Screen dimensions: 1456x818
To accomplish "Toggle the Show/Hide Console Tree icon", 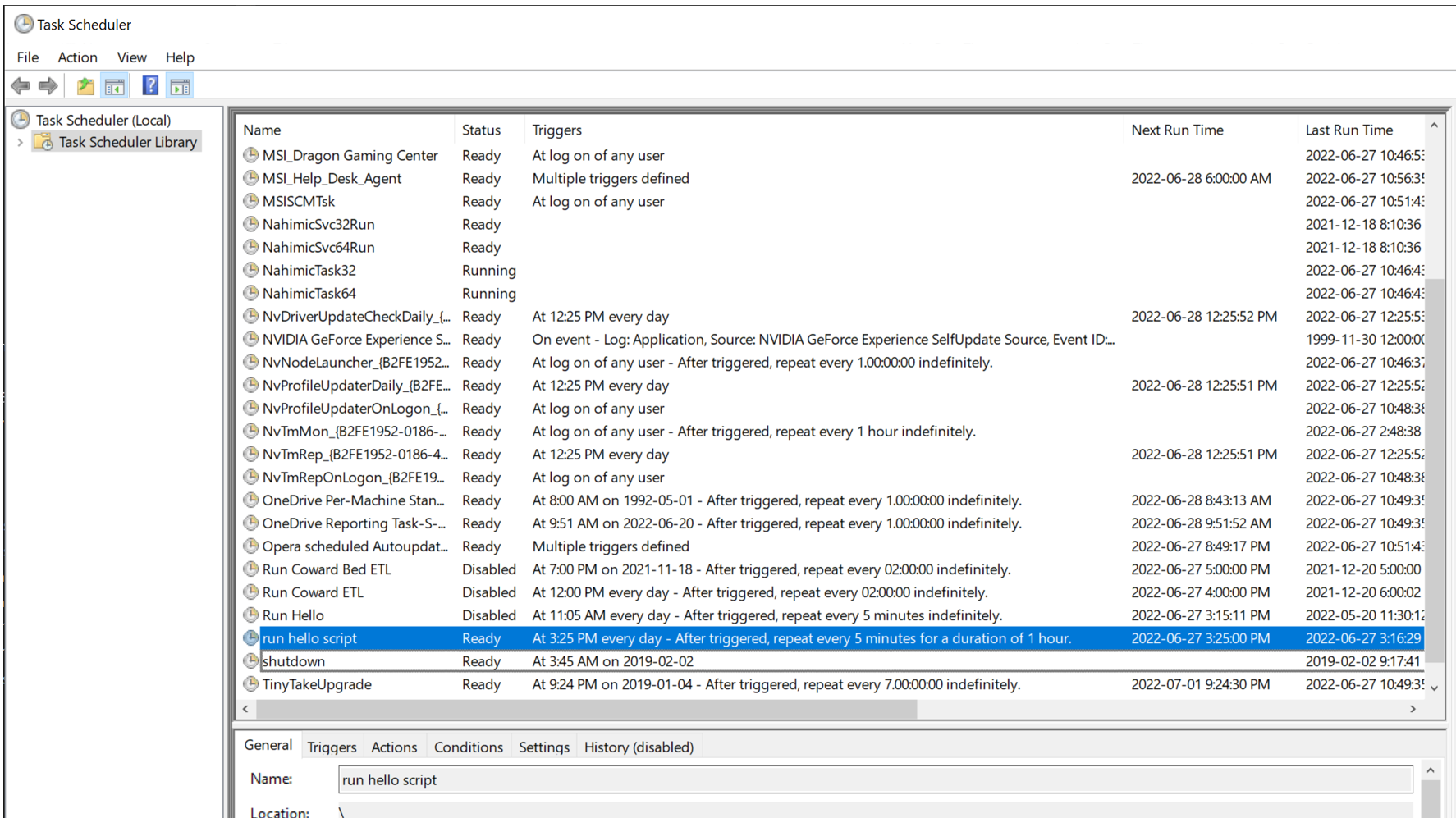I will click(x=115, y=86).
